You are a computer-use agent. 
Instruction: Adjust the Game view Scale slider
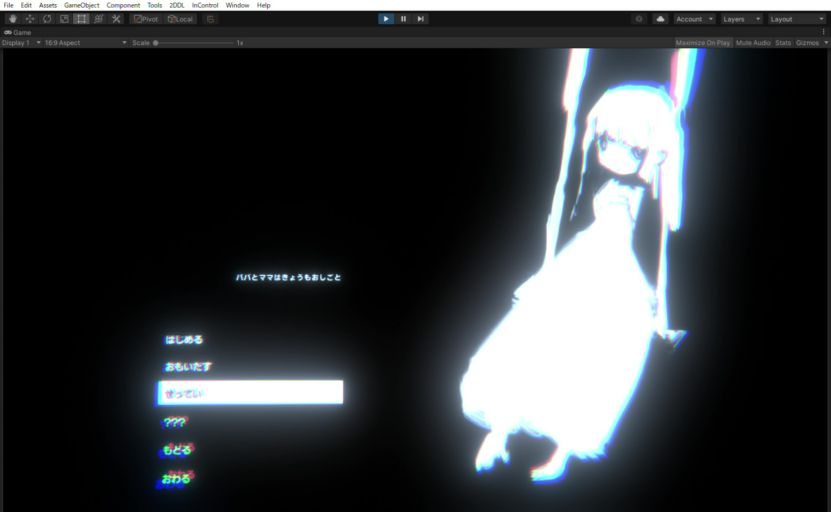(x=193, y=43)
